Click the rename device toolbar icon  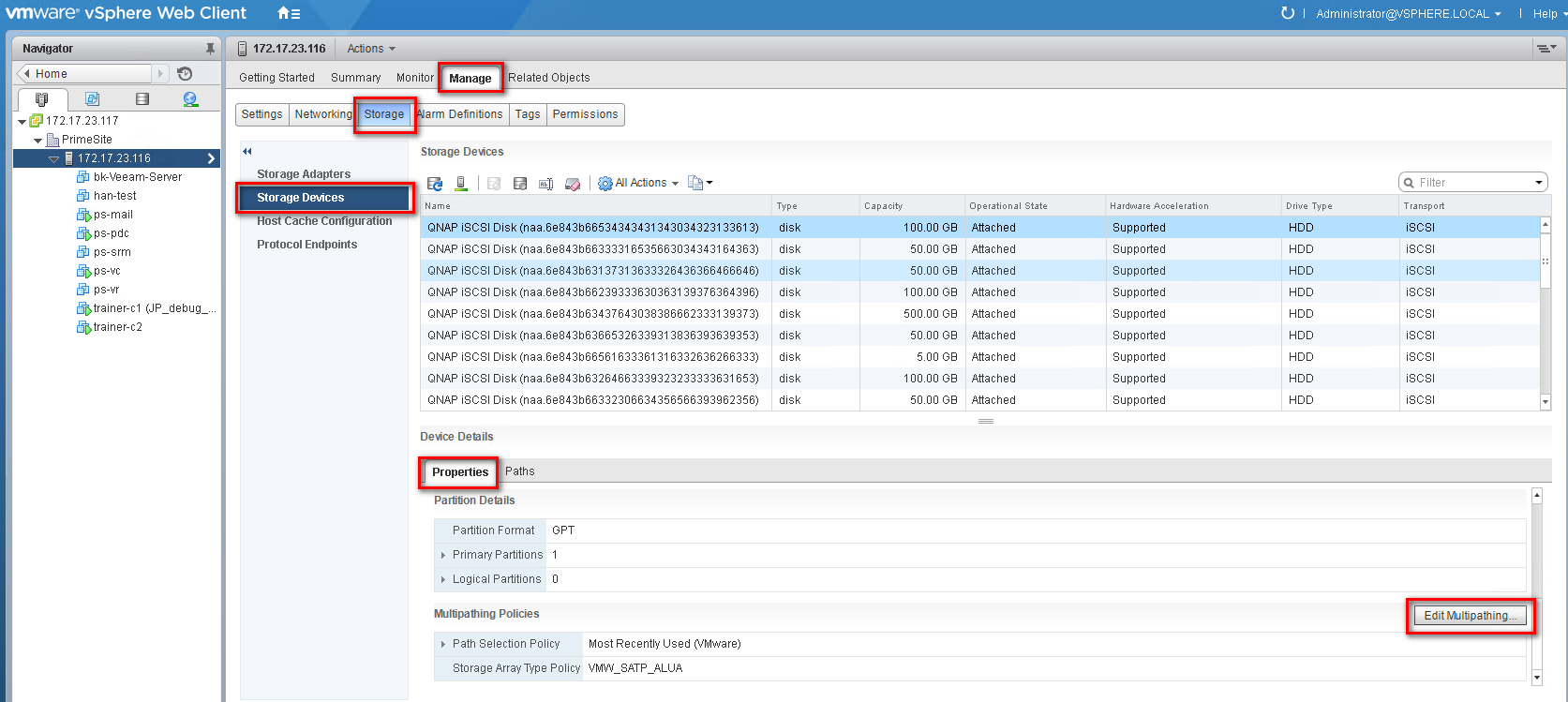[x=545, y=184]
